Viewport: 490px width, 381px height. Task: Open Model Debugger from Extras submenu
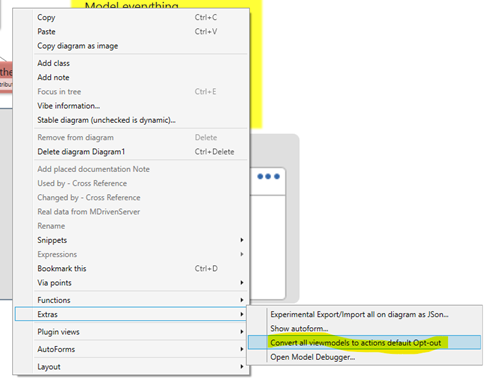(x=364, y=357)
